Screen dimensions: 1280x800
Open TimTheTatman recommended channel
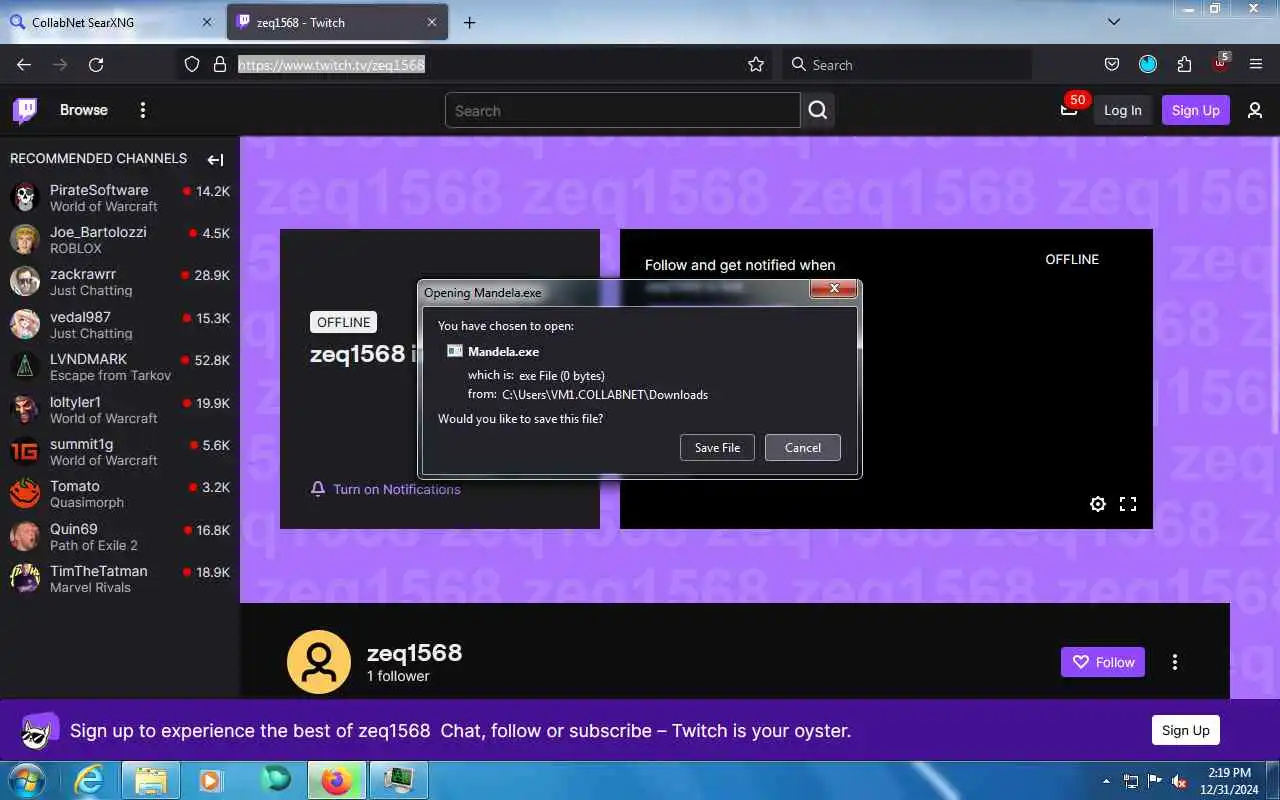click(x=120, y=578)
